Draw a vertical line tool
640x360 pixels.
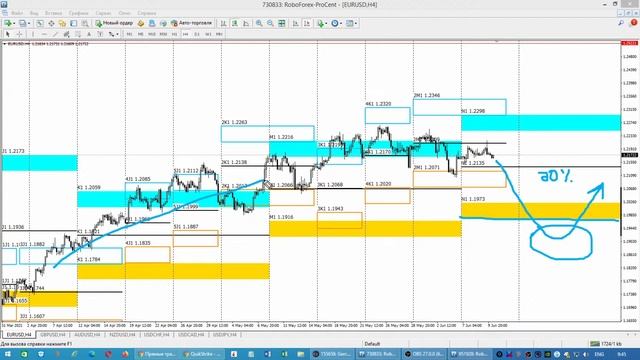33,34
